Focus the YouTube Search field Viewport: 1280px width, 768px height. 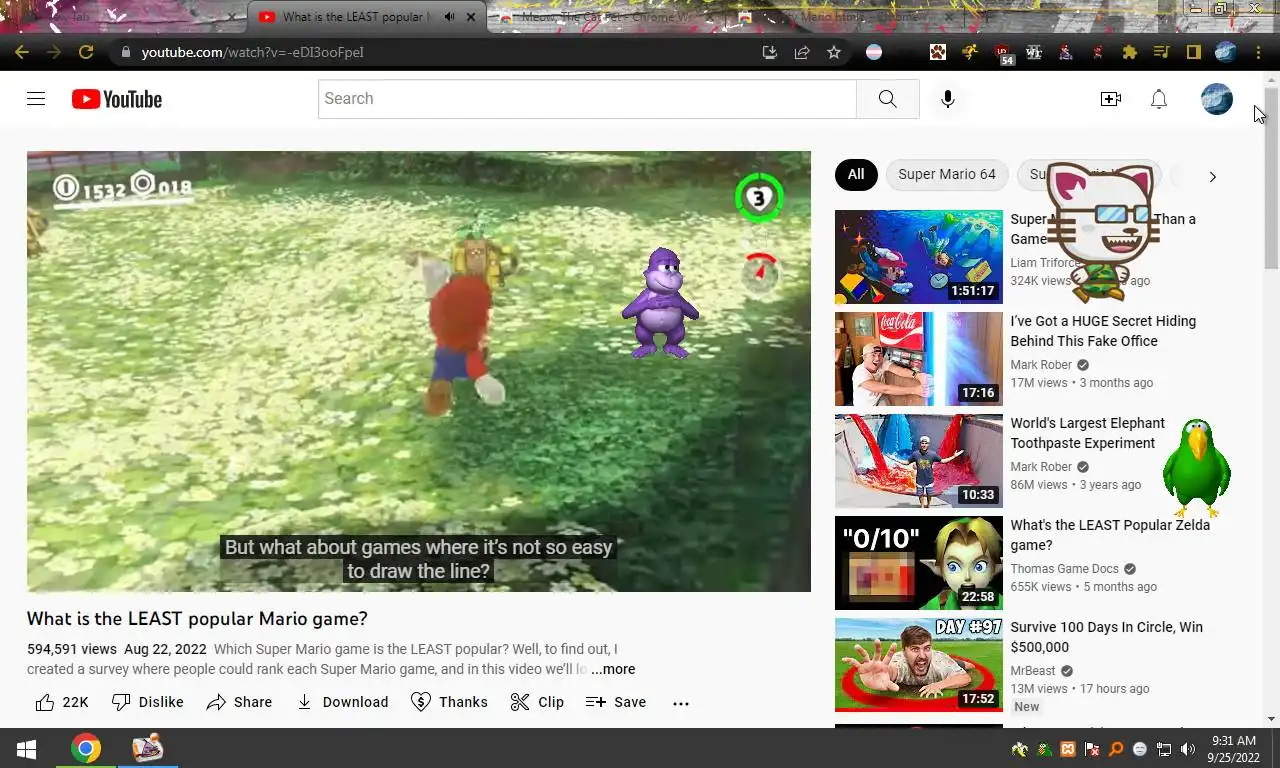tap(587, 99)
